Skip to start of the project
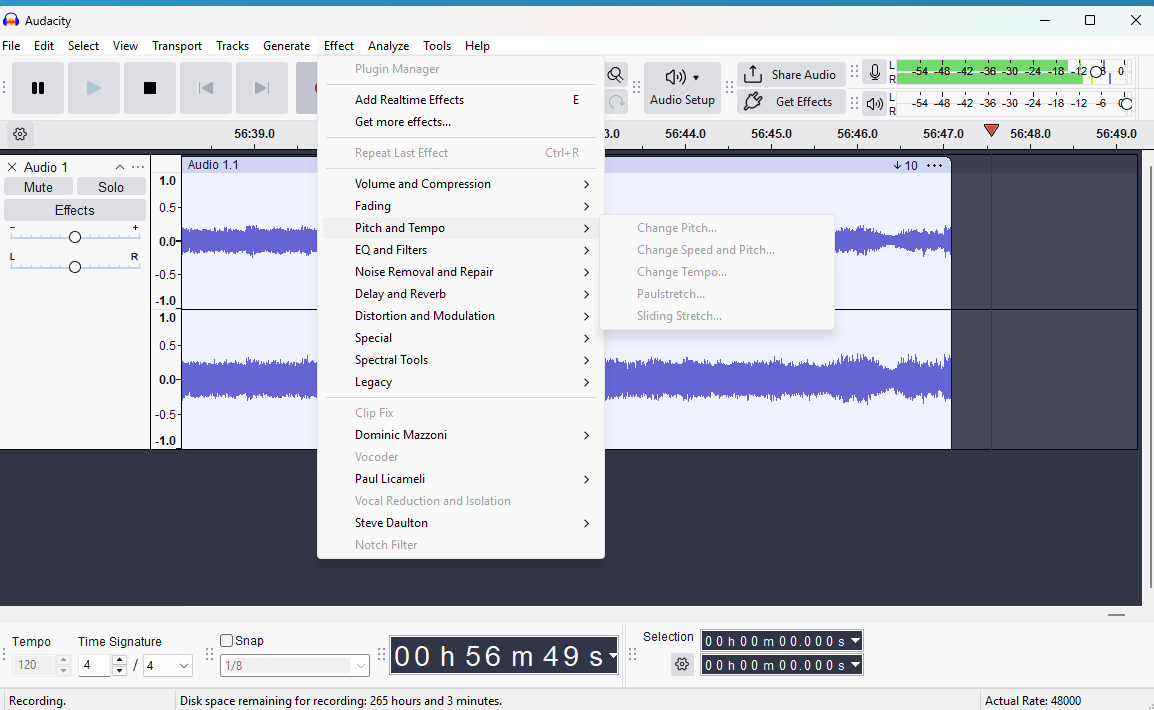 coord(206,88)
